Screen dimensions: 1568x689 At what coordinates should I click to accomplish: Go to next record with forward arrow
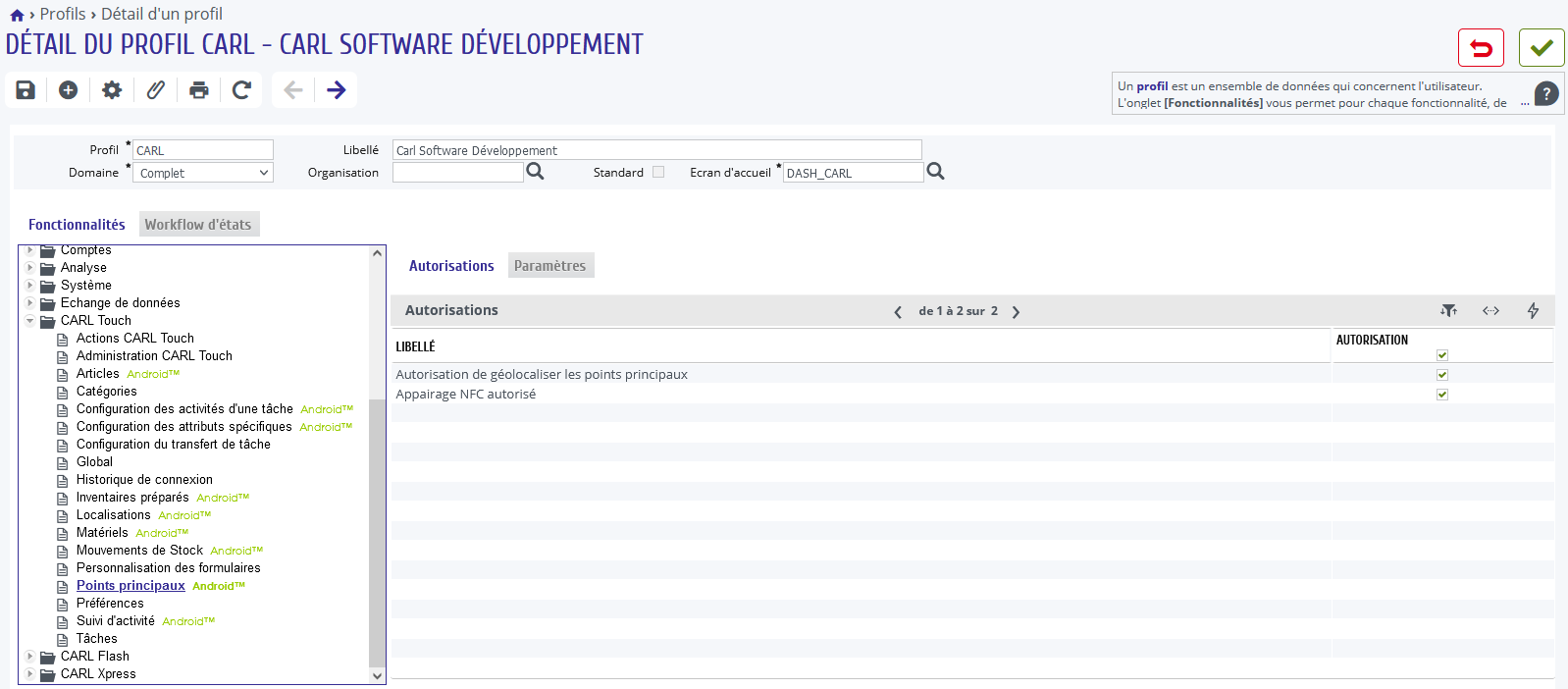337,90
